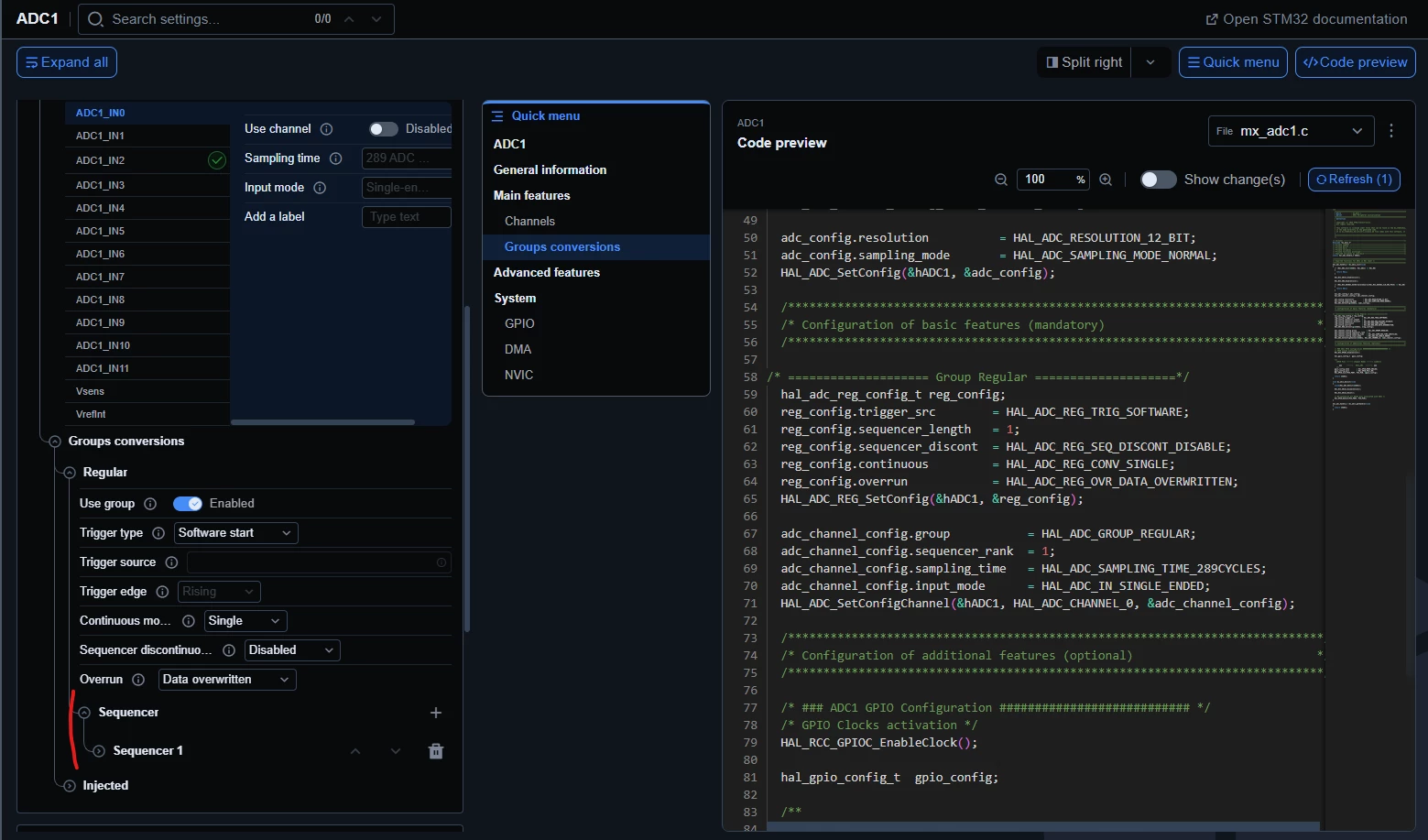Screen dimensions: 1428x840
Task: Open Continuous mode dropdown
Action: click(x=245, y=621)
